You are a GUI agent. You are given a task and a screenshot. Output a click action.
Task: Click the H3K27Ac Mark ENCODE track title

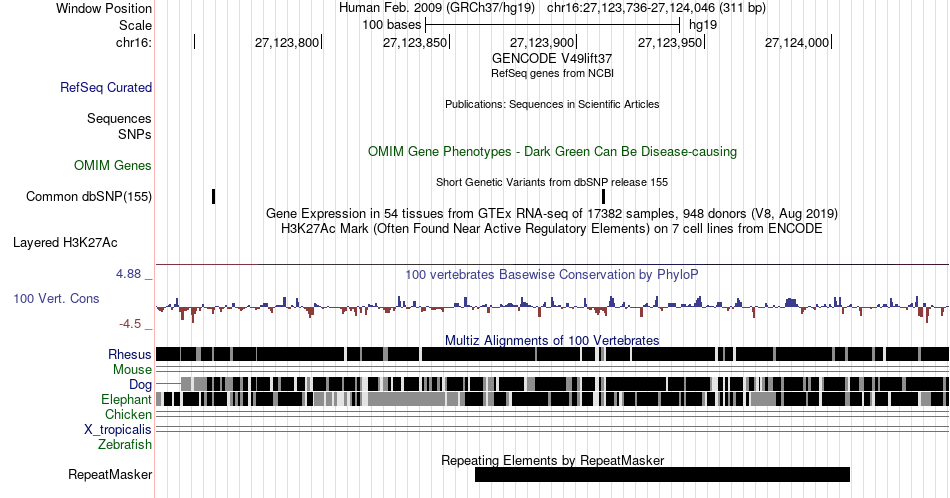552,228
